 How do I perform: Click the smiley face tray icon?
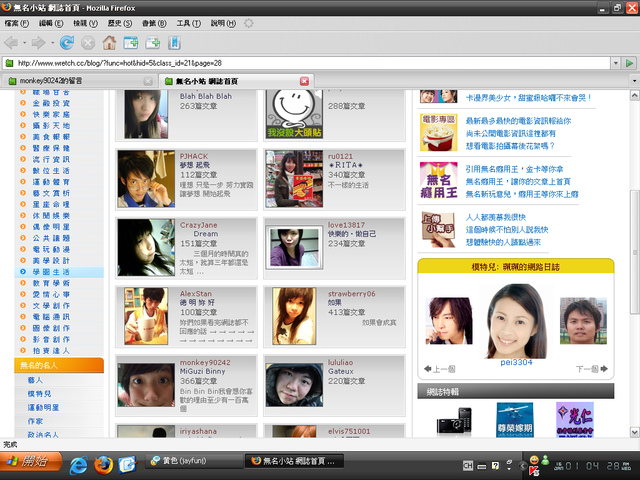(x=533, y=460)
